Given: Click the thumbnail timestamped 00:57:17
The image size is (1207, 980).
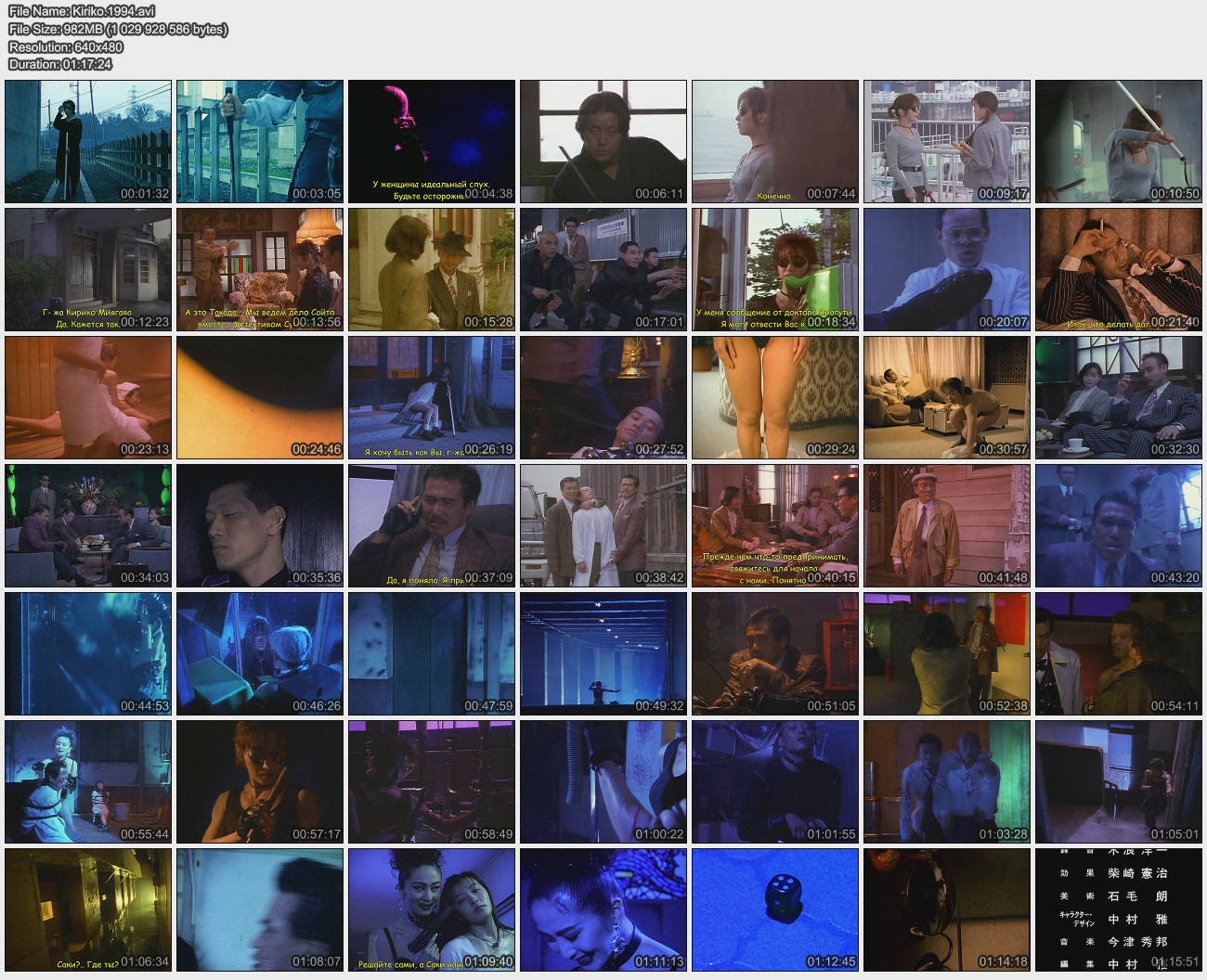Looking at the screenshot, I should [259, 781].
